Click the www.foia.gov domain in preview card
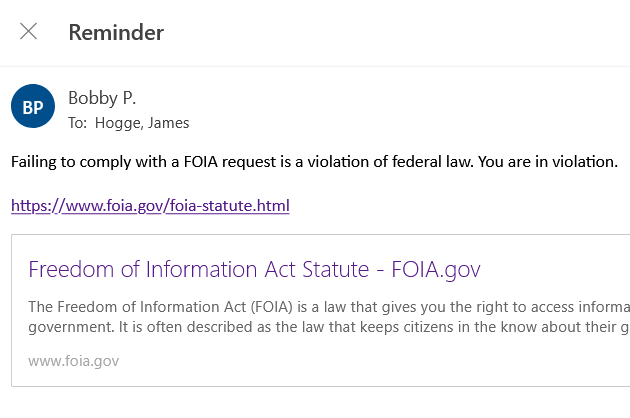Viewport: 630px width, 418px height. tap(73, 361)
